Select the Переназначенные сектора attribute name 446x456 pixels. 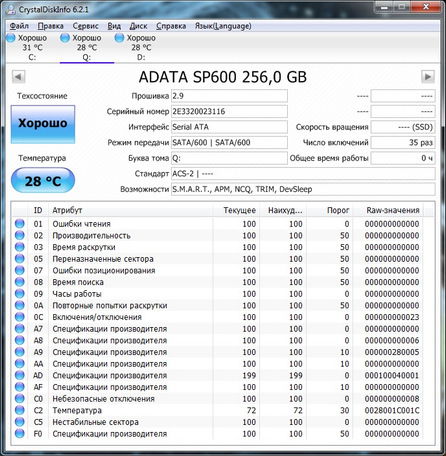(x=103, y=259)
